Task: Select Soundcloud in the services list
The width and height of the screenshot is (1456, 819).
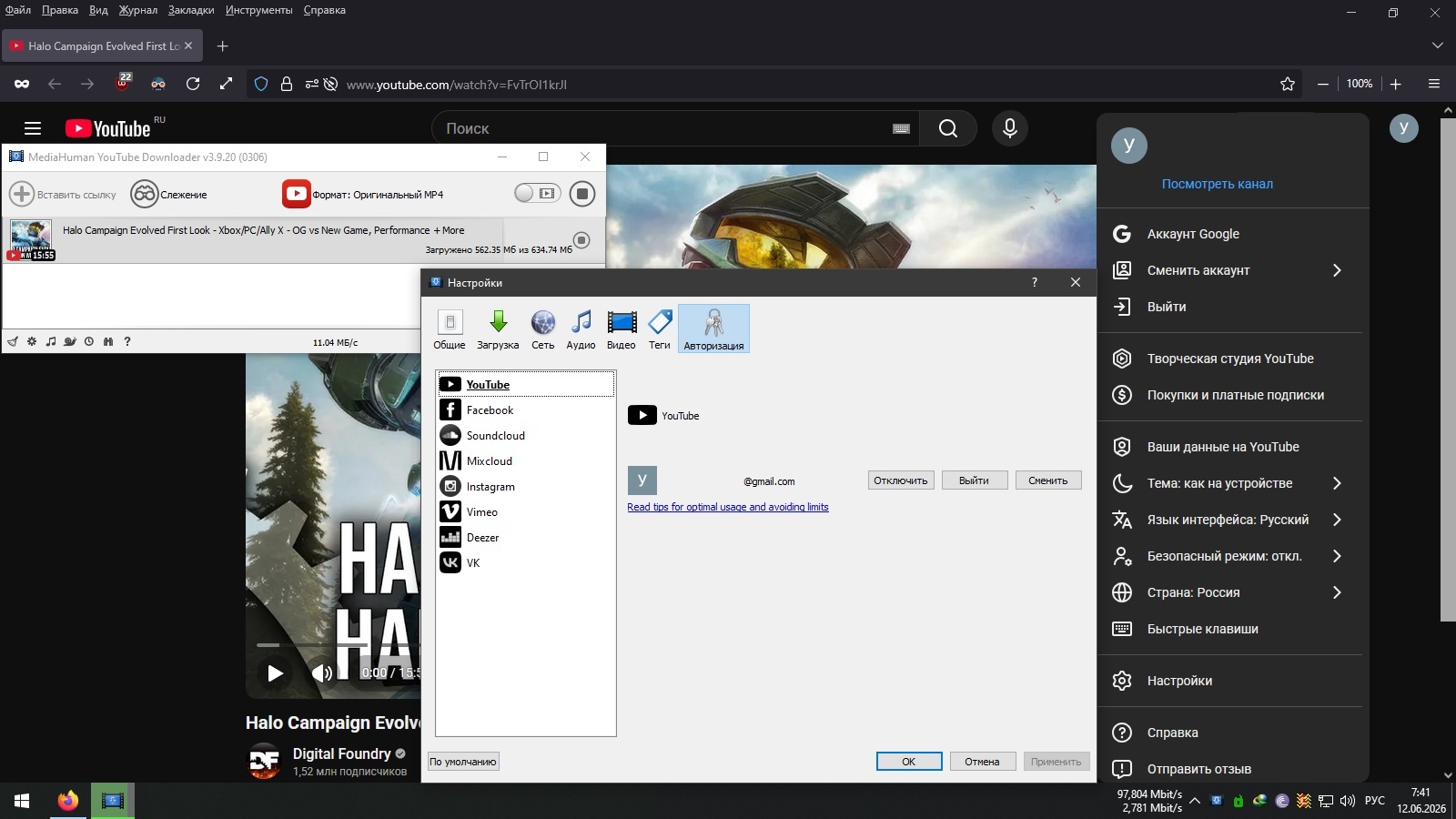Action: tap(526, 436)
